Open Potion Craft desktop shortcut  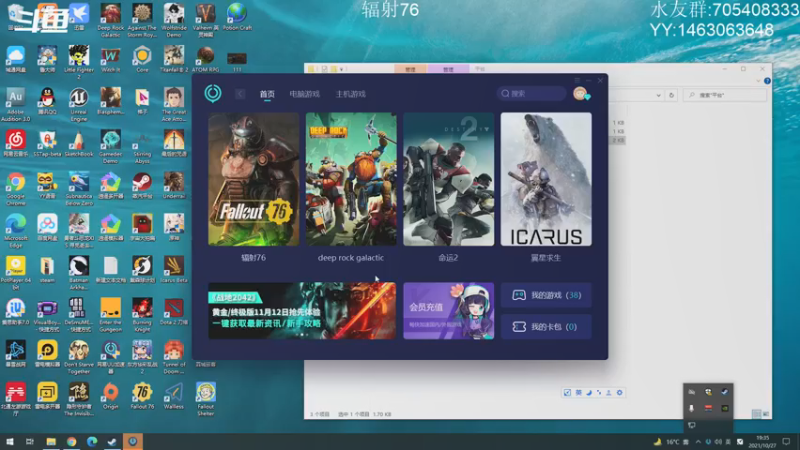(x=237, y=17)
